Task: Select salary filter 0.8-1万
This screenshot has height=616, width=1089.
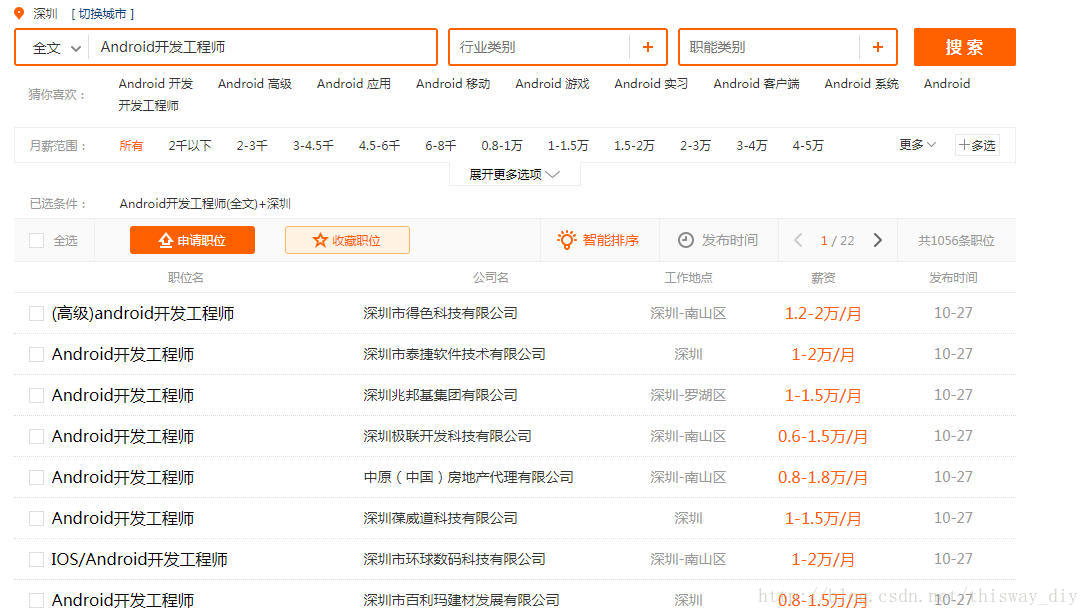Action: (501, 146)
